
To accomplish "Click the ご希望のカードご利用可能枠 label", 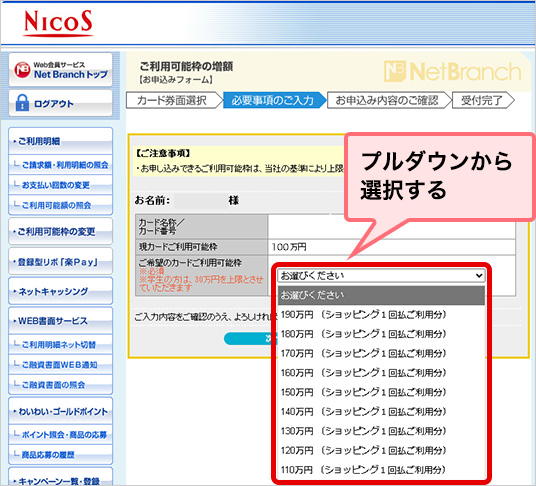I will pyautogui.click(x=190, y=262).
